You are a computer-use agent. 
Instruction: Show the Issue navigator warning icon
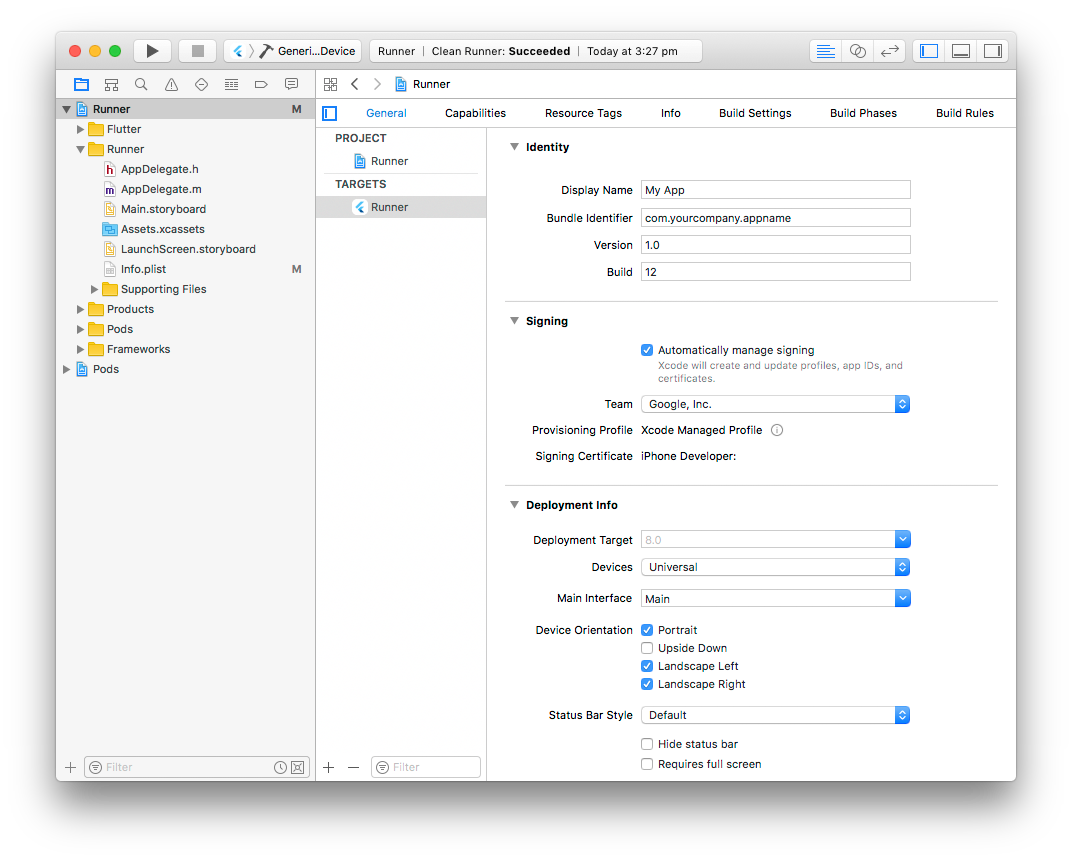point(169,84)
